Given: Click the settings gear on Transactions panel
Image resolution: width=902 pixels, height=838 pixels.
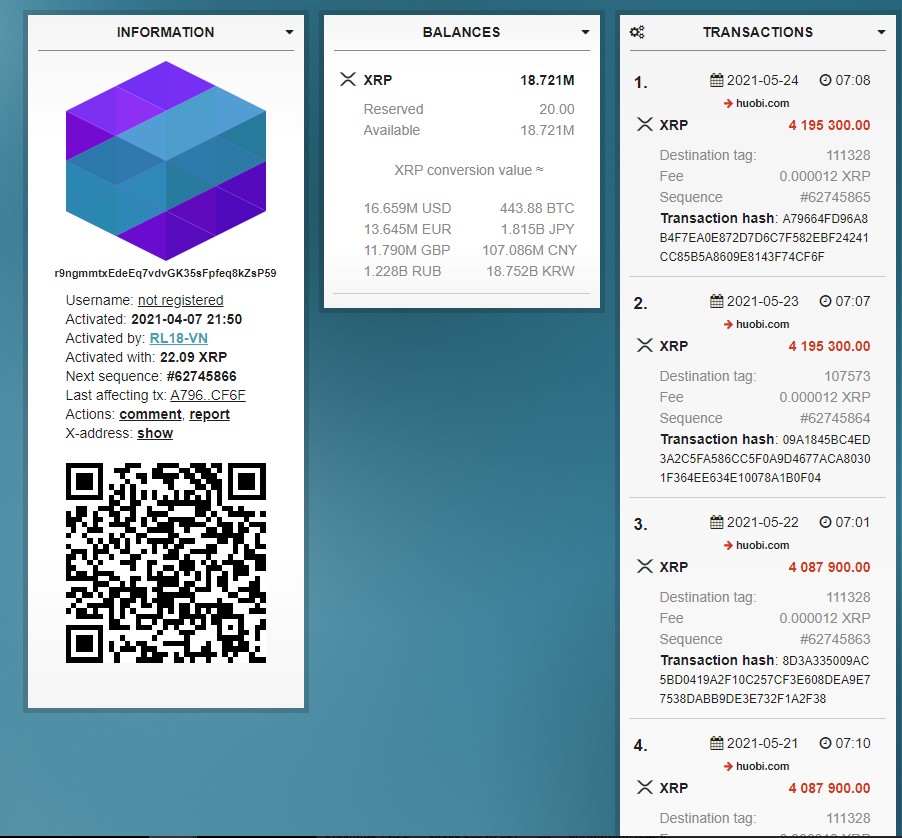Looking at the screenshot, I should [x=636, y=31].
